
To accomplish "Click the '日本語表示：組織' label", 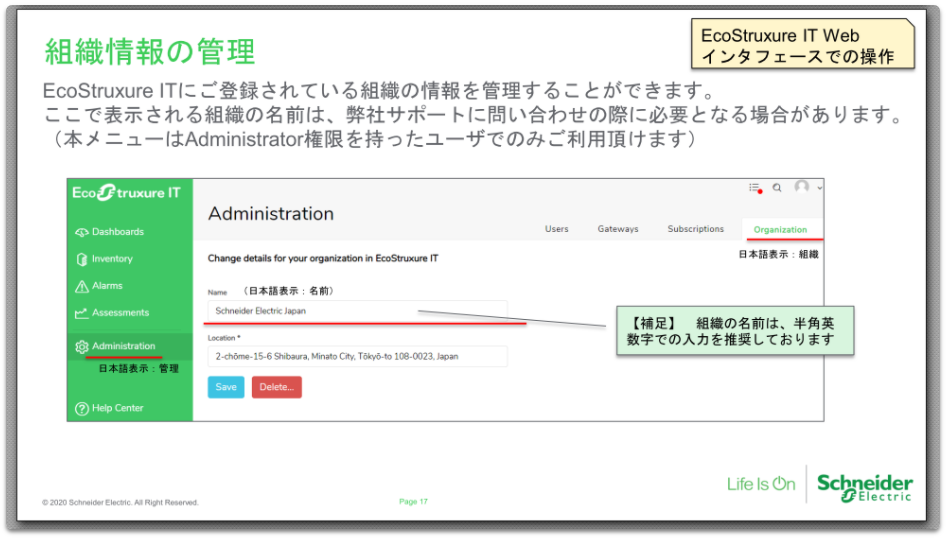I will point(778,254).
